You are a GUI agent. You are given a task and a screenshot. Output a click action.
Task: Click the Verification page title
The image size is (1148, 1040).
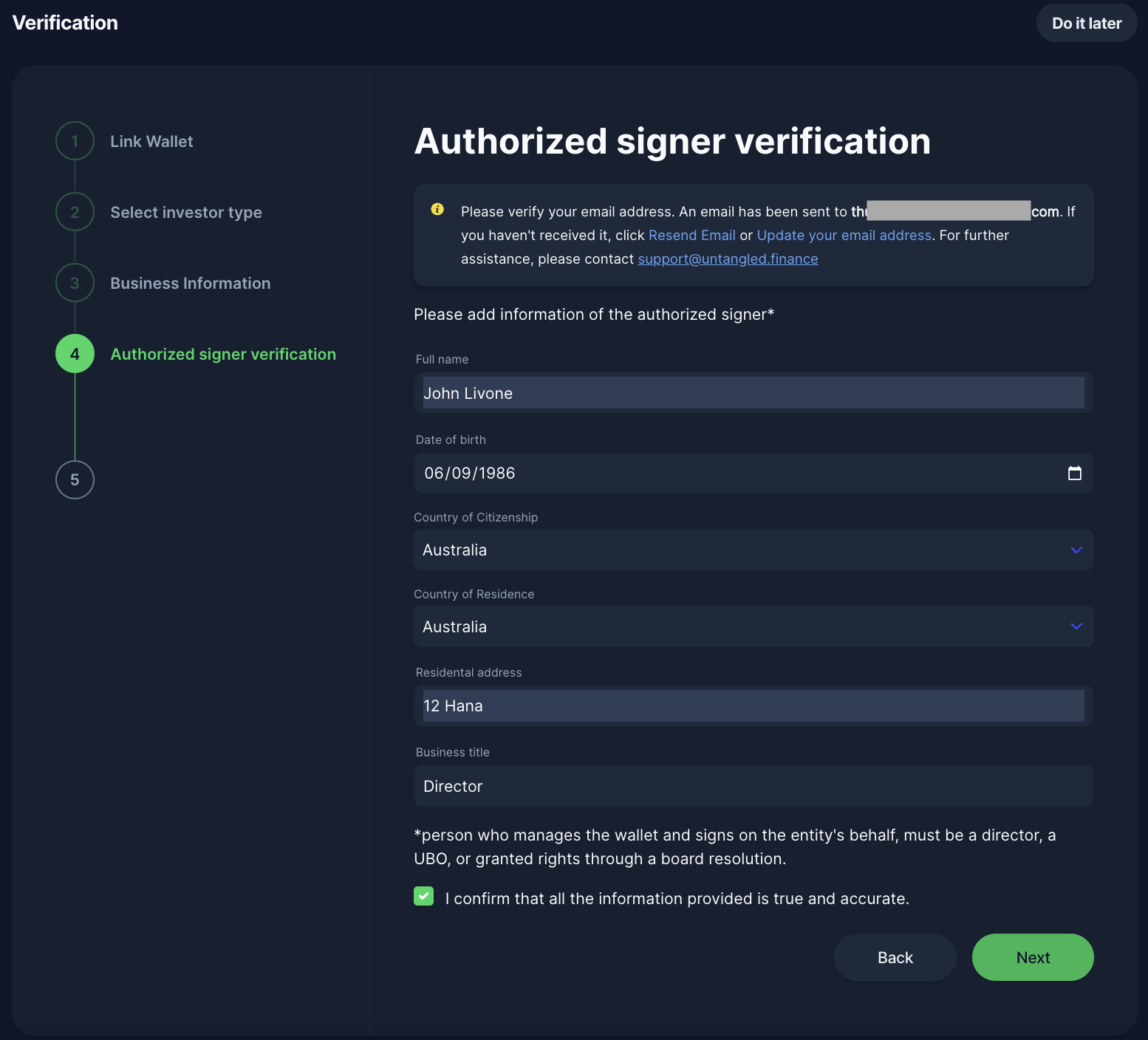pos(65,23)
